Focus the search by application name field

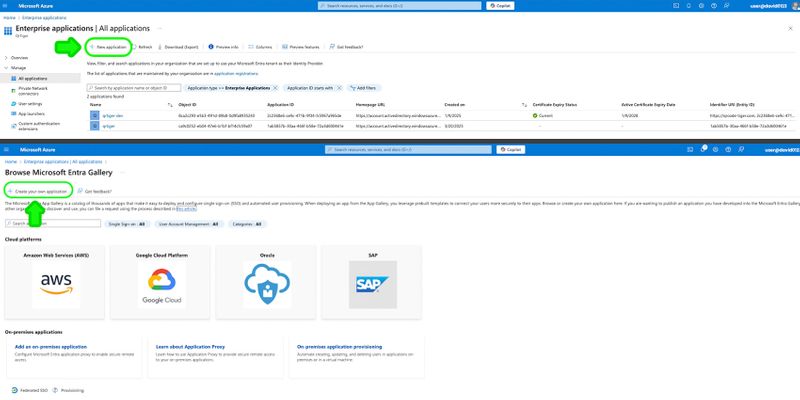(134, 88)
